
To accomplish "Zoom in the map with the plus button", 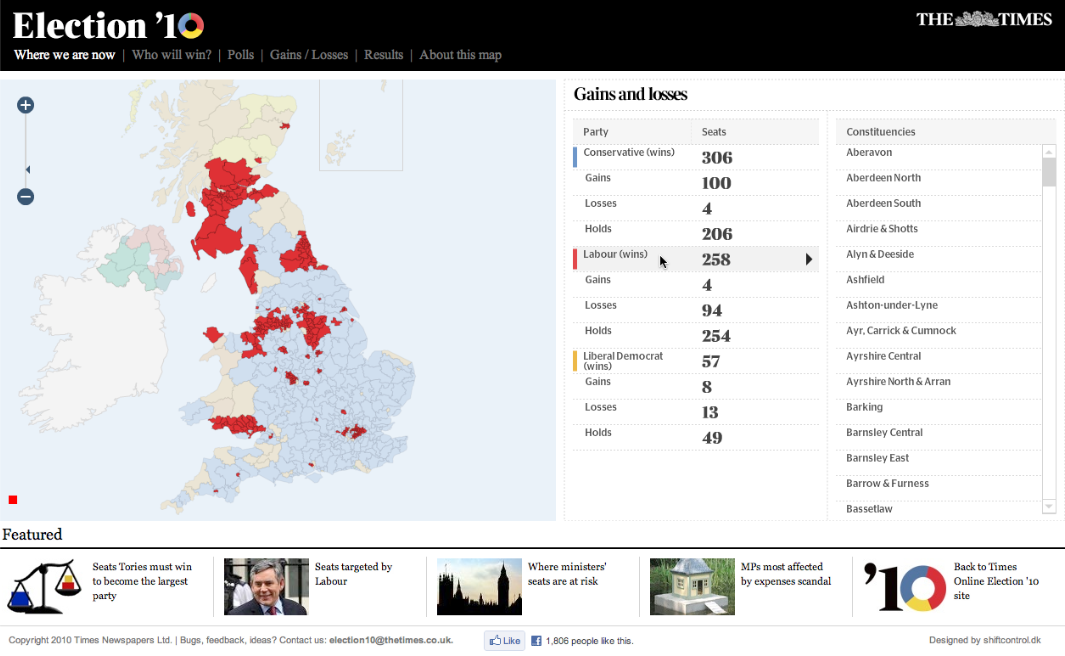I will (26, 105).
